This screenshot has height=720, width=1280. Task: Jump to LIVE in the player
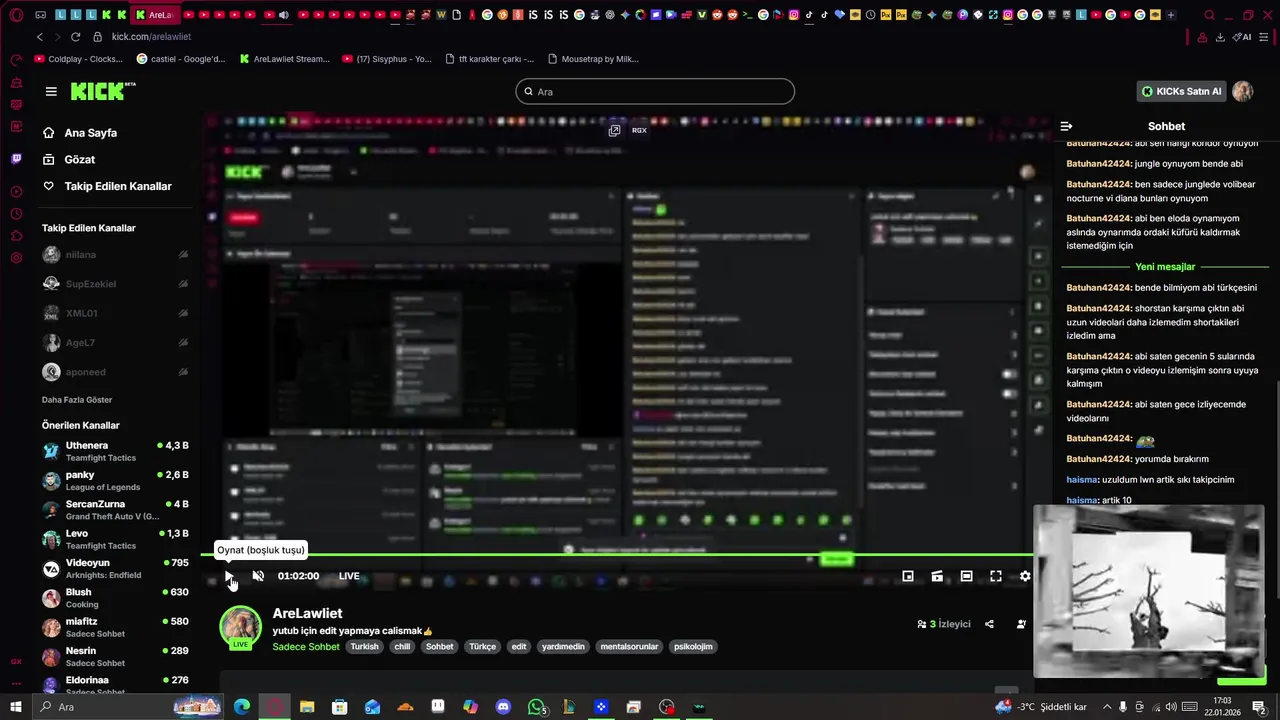(349, 576)
